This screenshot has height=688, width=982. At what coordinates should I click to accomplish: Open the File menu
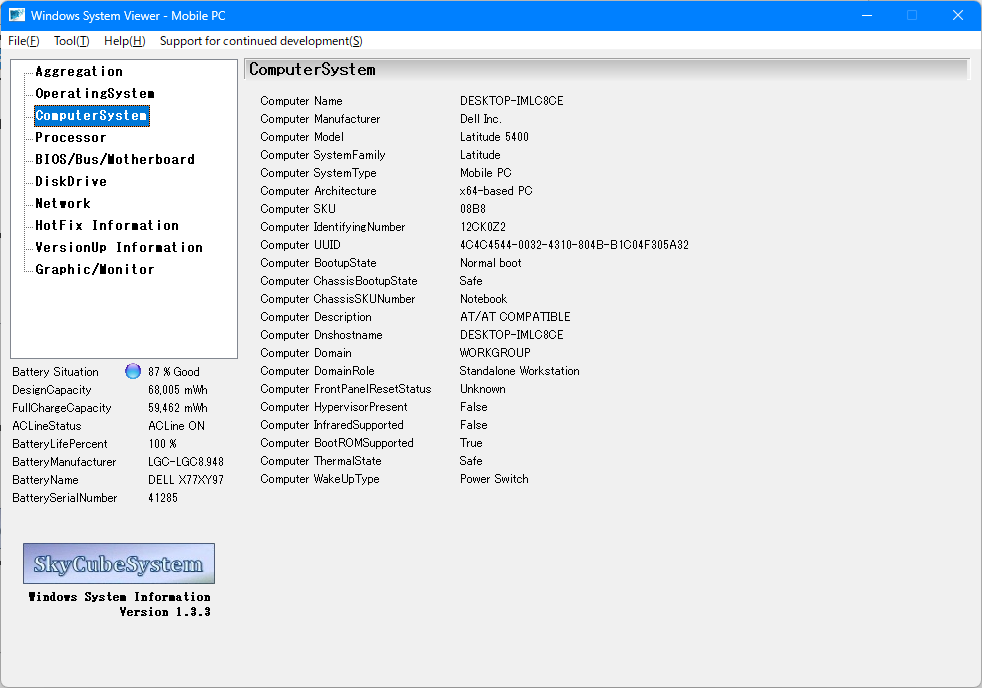click(24, 41)
